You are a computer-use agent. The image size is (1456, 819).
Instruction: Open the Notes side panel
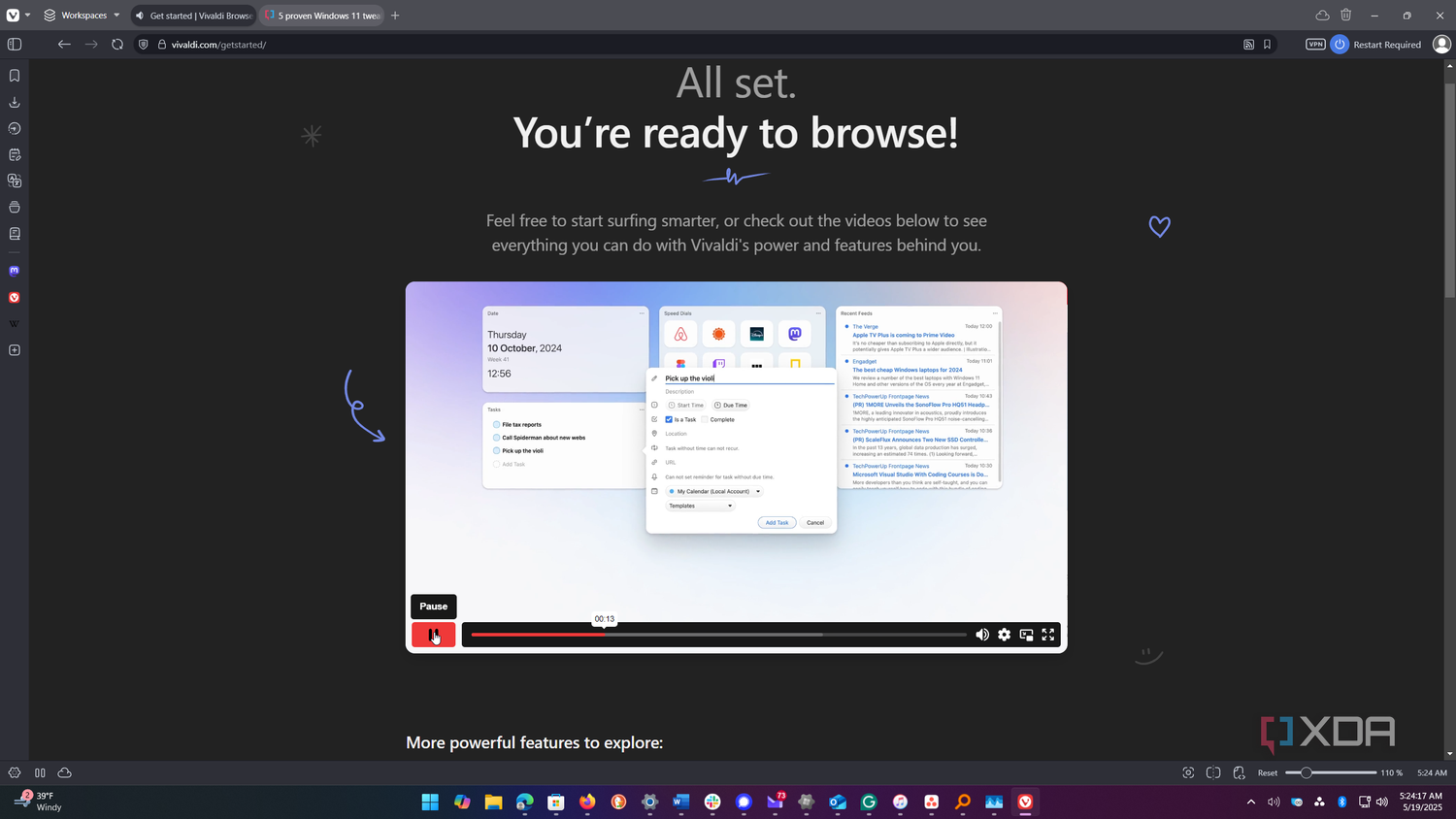coord(15,154)
